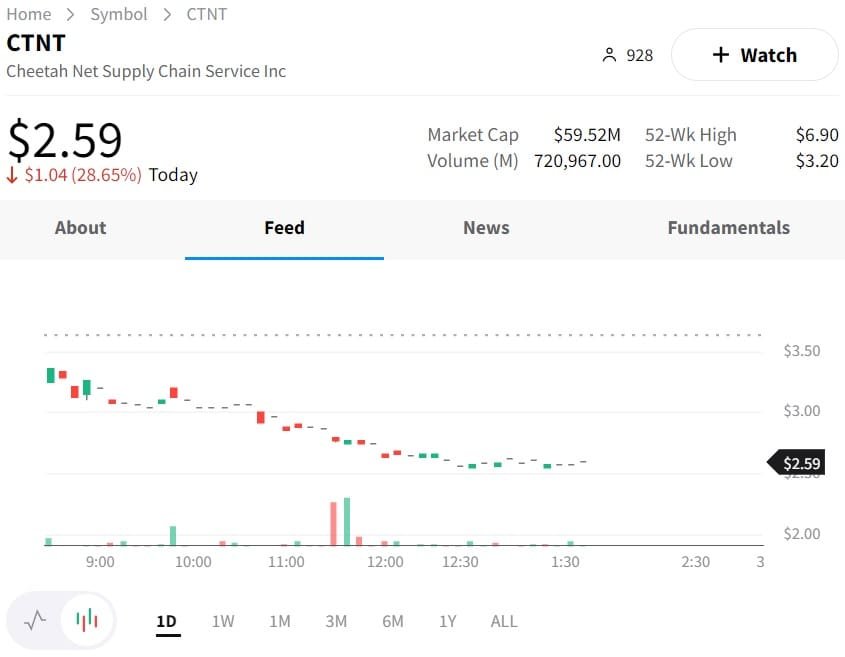Select the 3M time range

pos(336,621)
